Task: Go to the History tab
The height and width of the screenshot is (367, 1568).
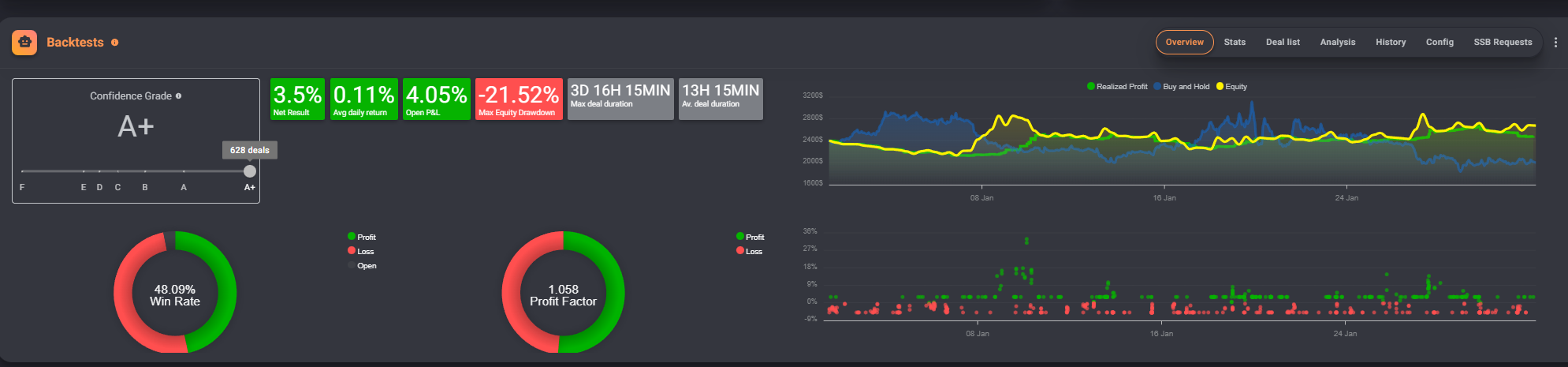Action: (1391, 43)
